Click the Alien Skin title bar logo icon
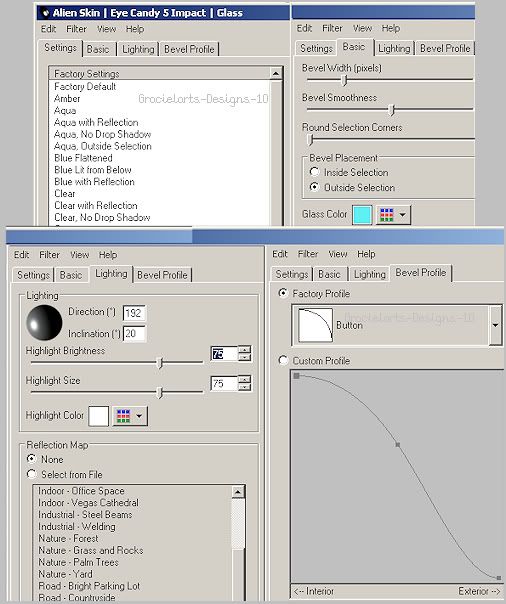 [45, 13]
